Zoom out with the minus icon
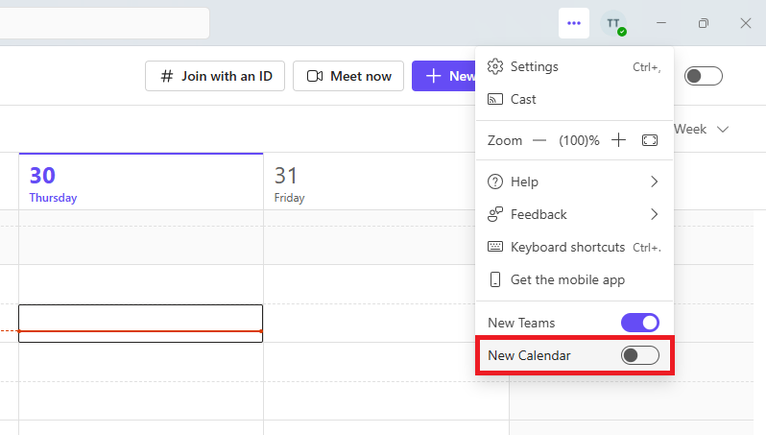766x435 pixels. click(540, 141)
